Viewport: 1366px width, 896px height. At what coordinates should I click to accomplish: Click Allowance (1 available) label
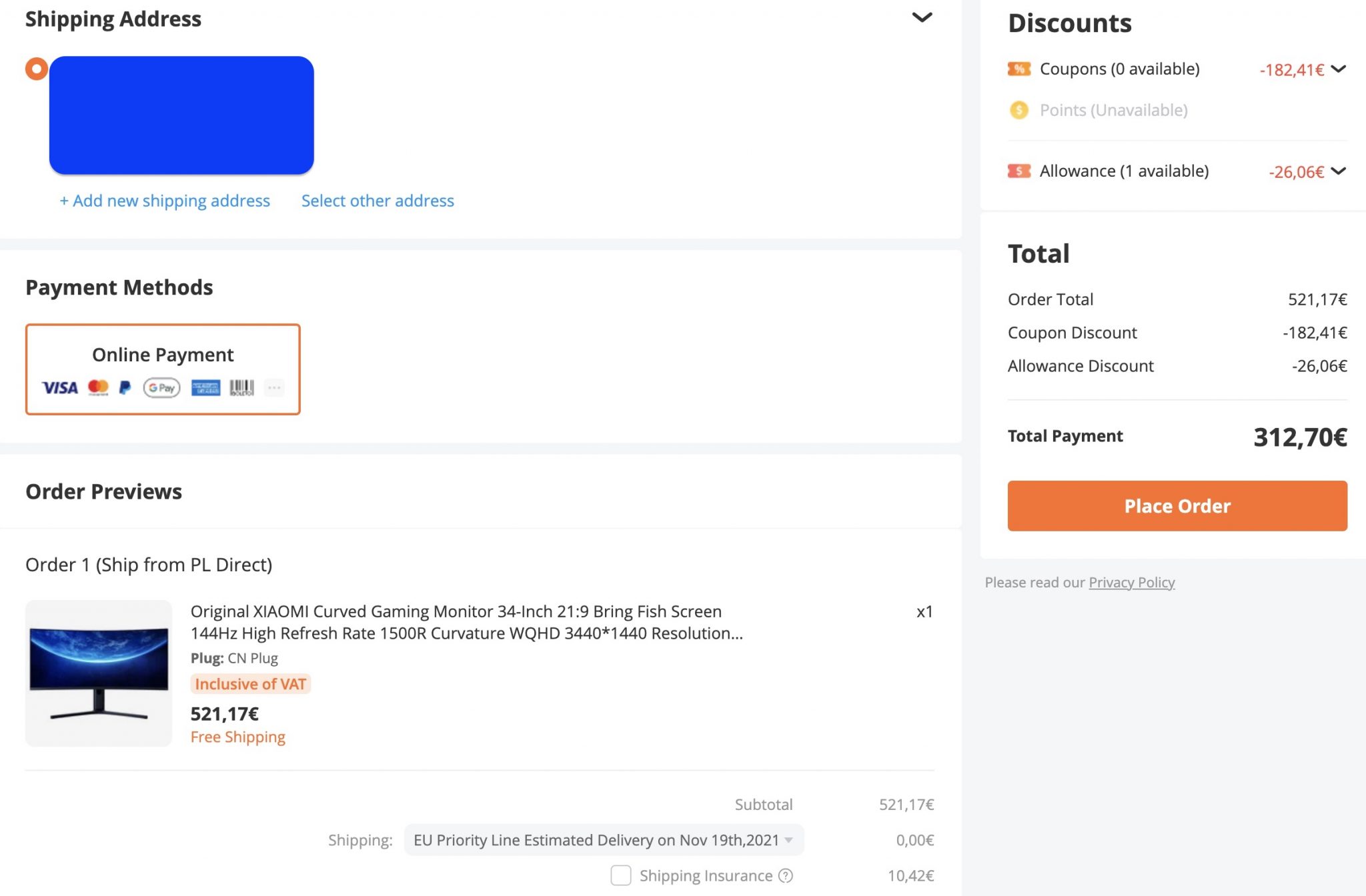pyautogui.click(x=1125, y=171)
